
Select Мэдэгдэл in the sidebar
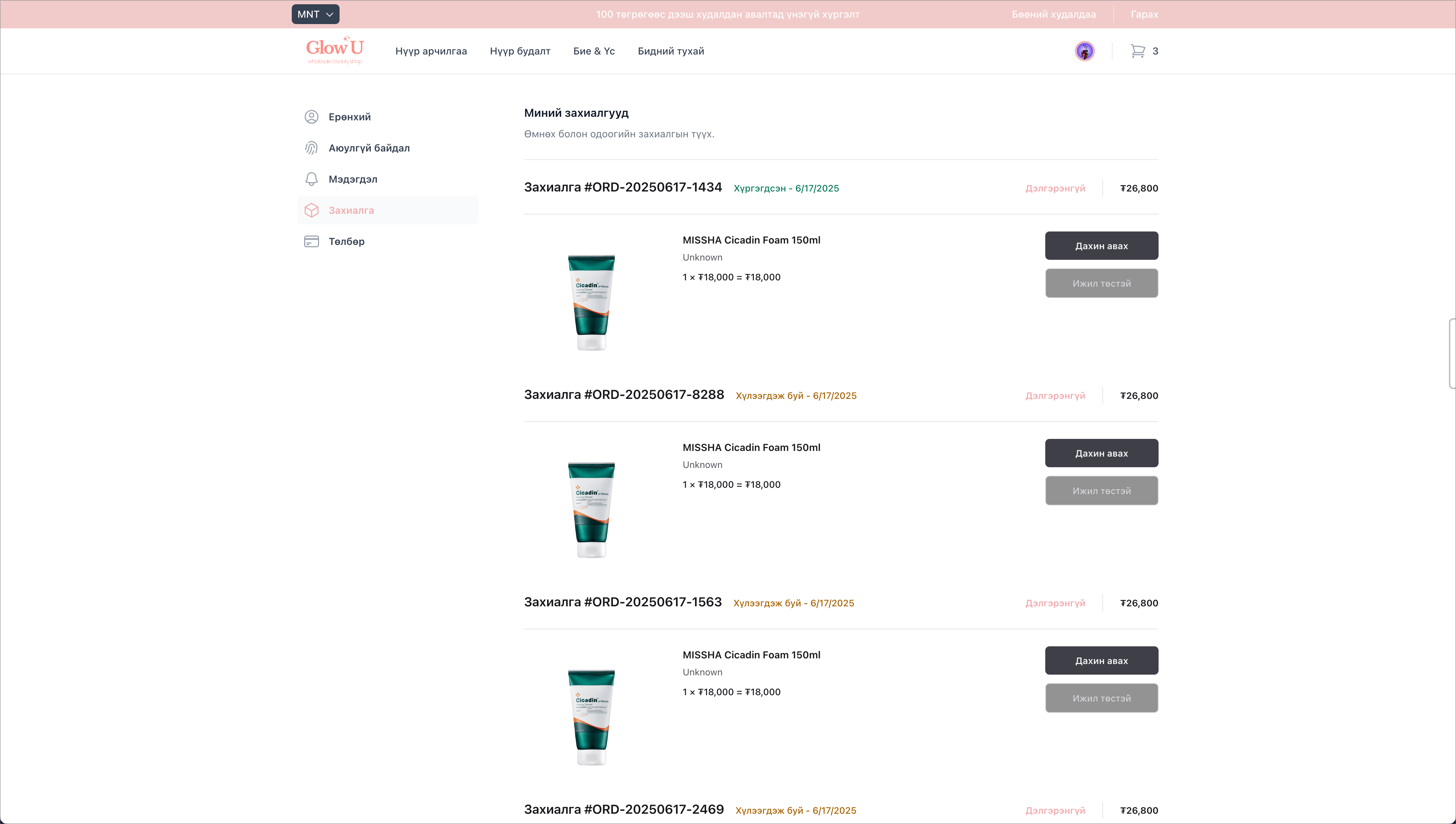[x=388, y=179]
